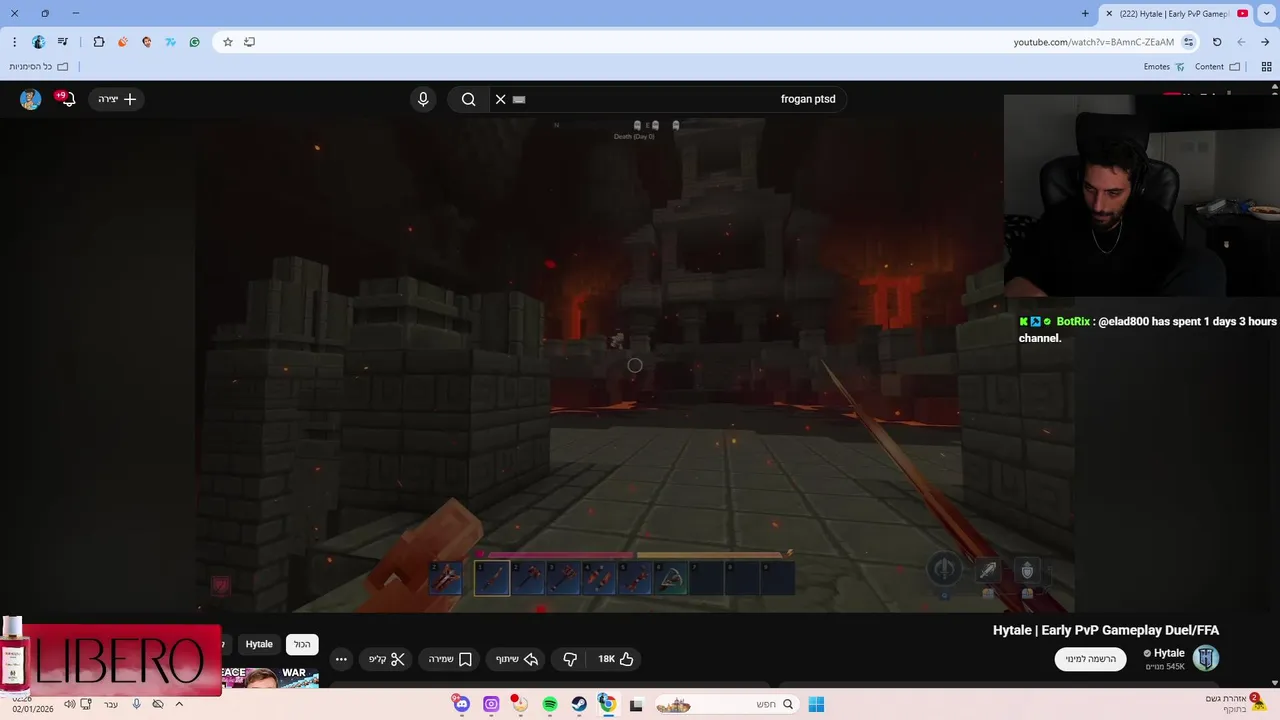Image resolution: width=1280 pixels, height=720 pixels.
Task: Reload the YouTube page
Action: click(x=1217, y=42)
